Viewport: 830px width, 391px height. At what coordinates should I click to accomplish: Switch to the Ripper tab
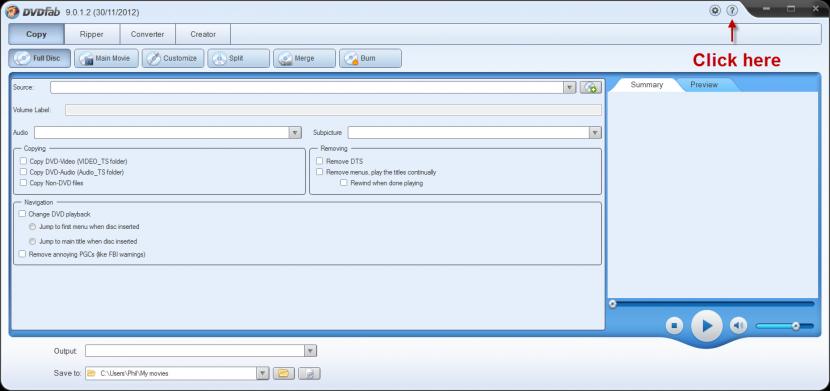tap(92, 34)
